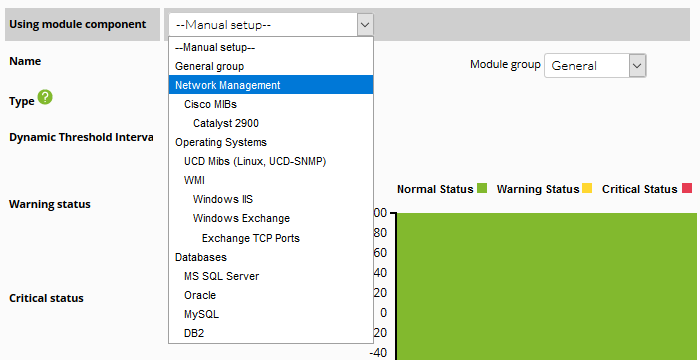Select MySQL component group
The image size is (700, 360).
271,314
